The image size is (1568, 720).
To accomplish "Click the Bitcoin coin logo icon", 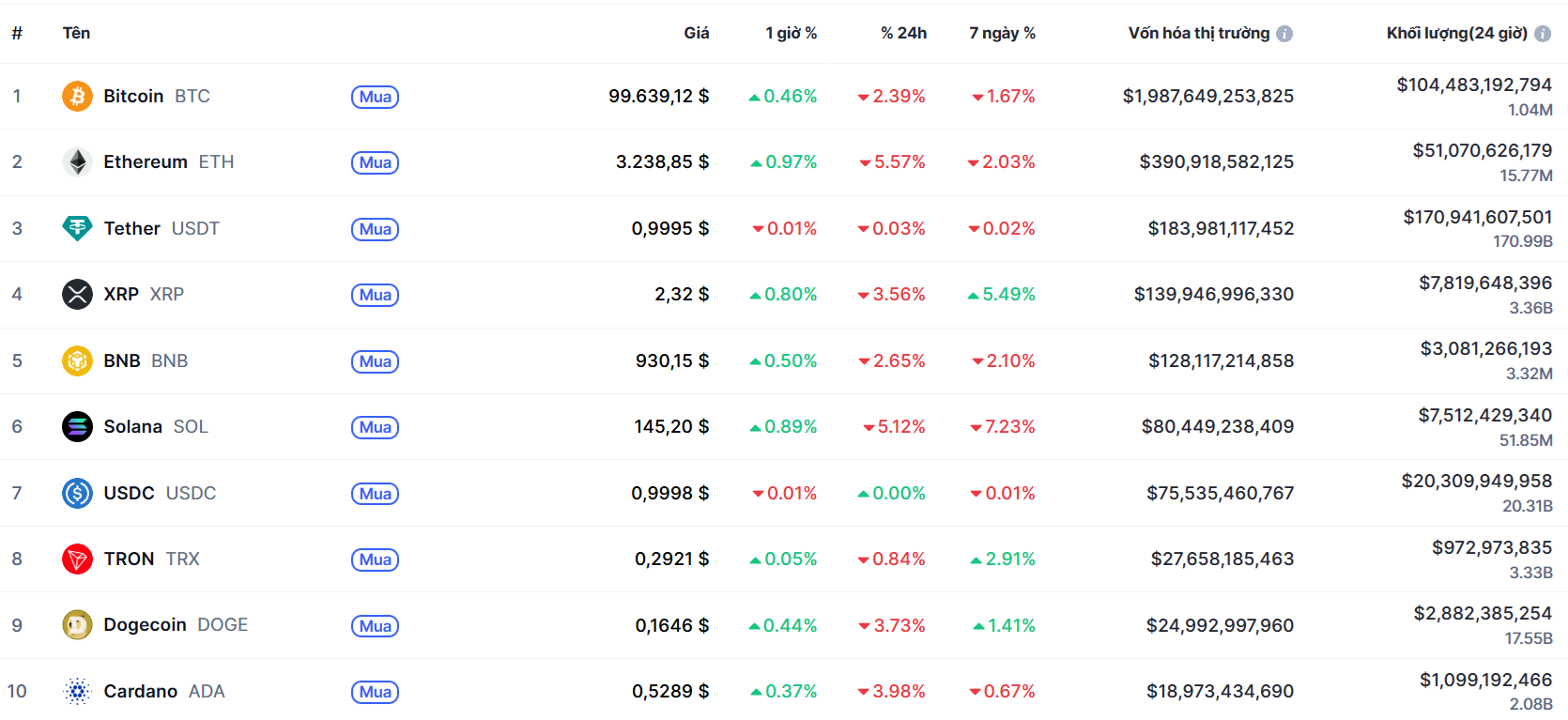I will (x=77, y=96).
